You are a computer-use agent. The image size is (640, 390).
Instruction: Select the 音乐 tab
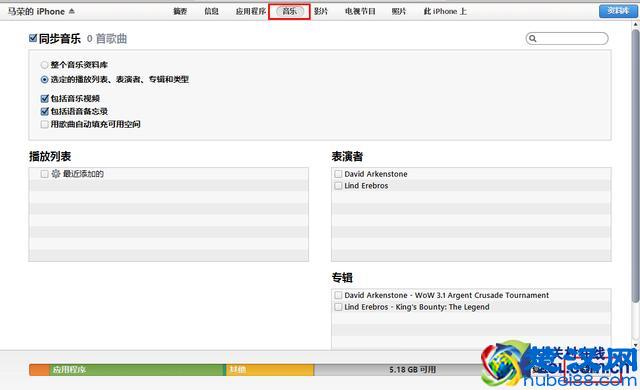point(289,11)
